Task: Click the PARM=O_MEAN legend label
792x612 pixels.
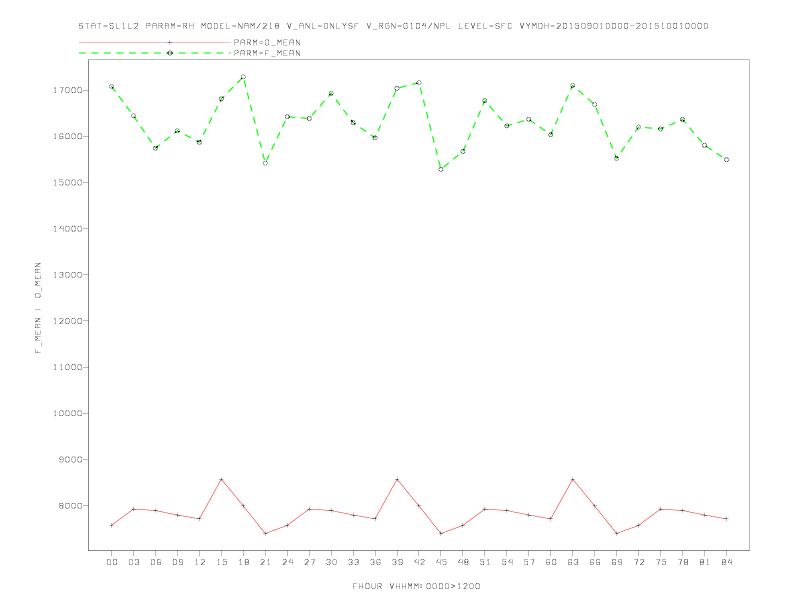Action: pyautogui.click(x=267, y=42)
